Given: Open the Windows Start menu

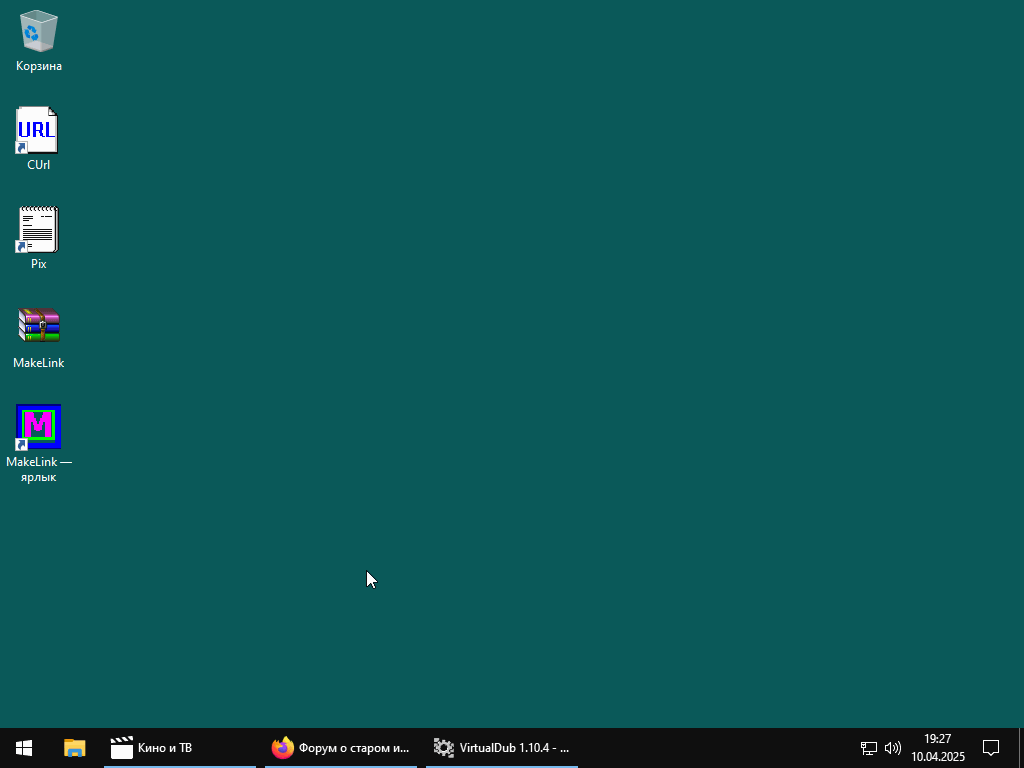Looking at the screenshot, I should (24, 748).
